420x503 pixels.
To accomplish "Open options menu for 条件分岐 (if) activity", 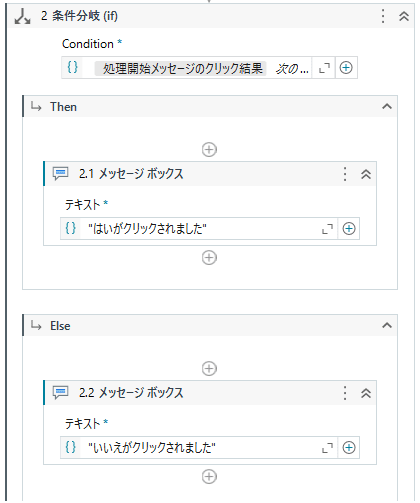I will click(x=383, y=16).
